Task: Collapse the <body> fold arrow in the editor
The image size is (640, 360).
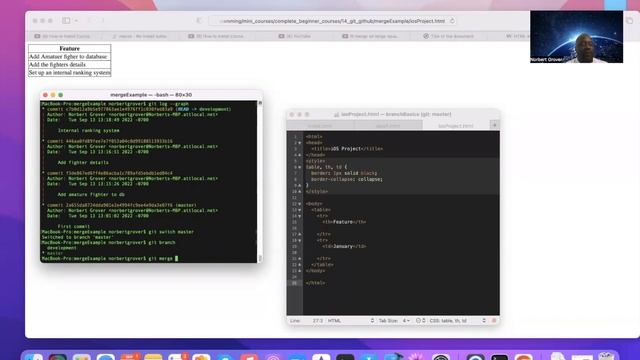Action: click(x=300, y=204)
